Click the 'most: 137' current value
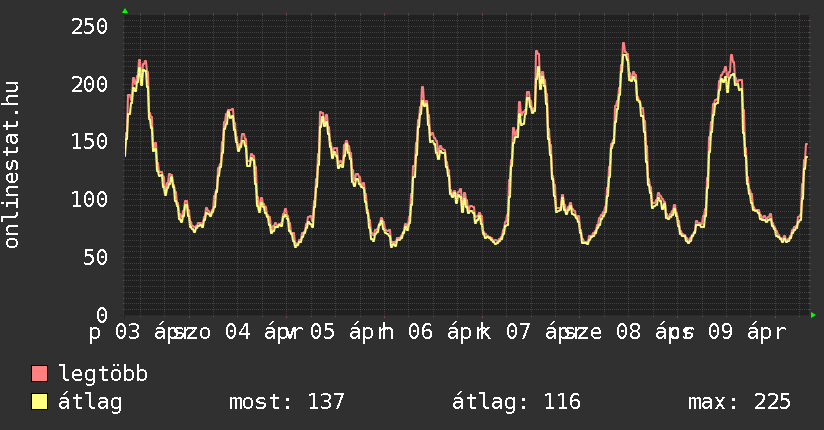Image resolution: width=824 pixels, height=430 pixels. (286, 402)
